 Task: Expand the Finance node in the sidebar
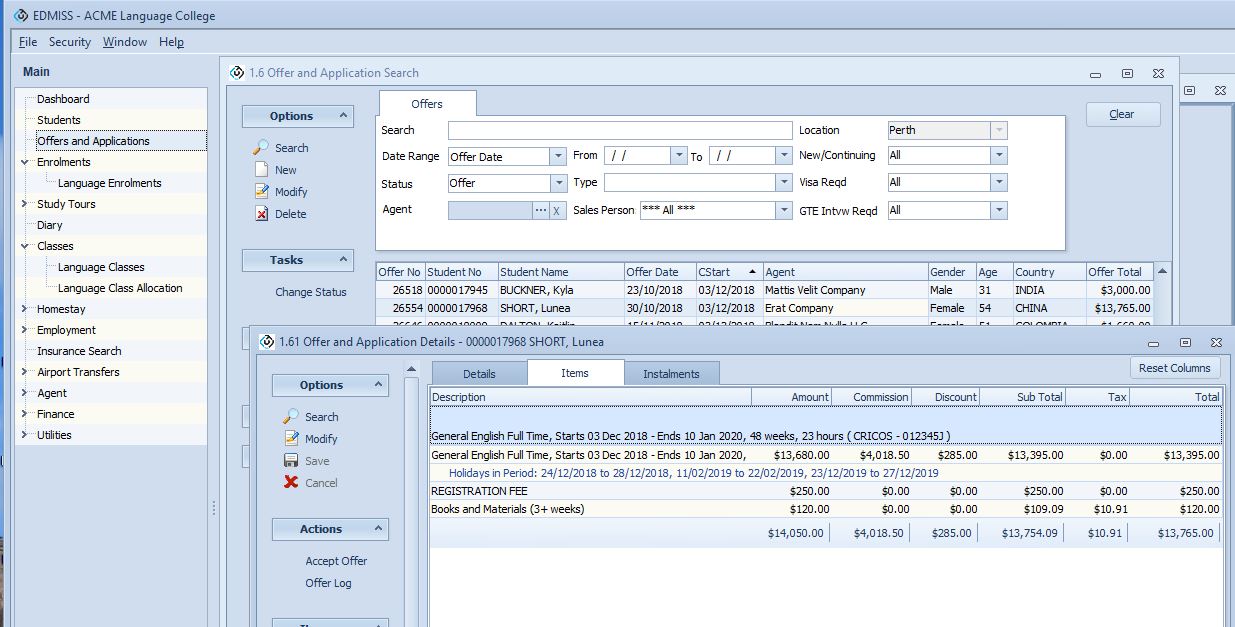click(22, 413)
